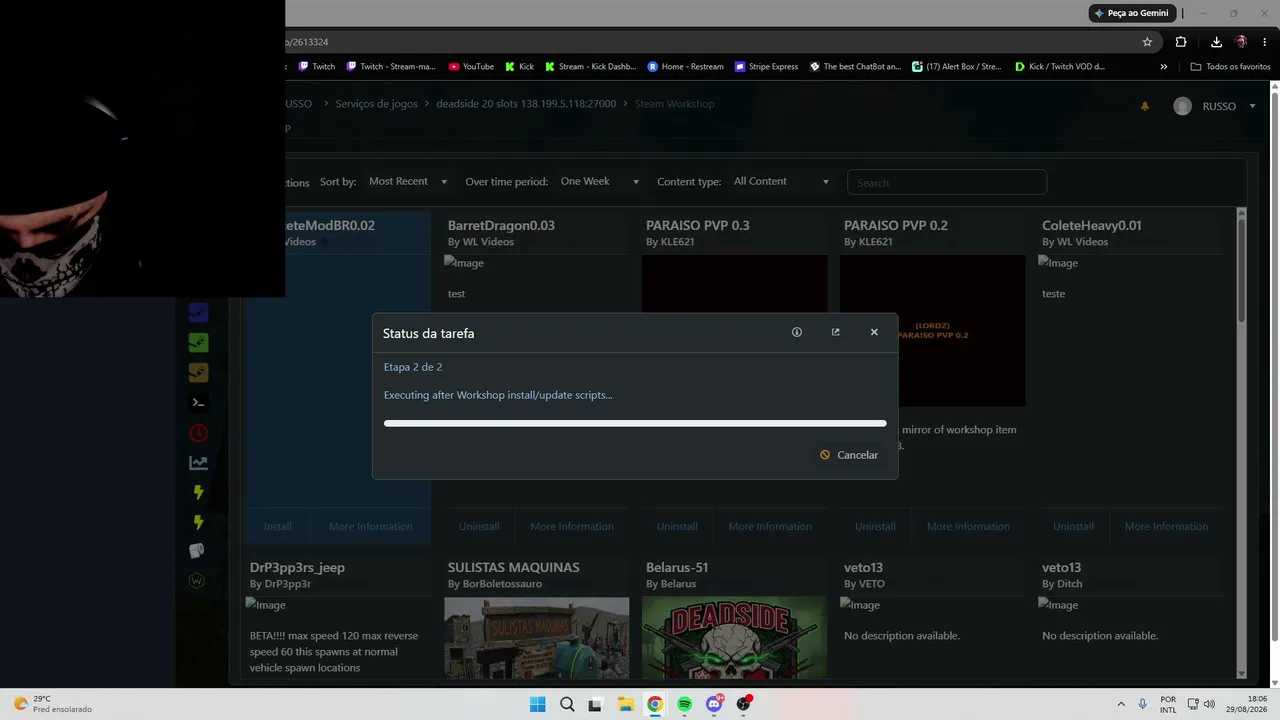This screenshot has width=1280, height=720.
Task: Open the Windows Start menu
Action: [x=537, y=704]
